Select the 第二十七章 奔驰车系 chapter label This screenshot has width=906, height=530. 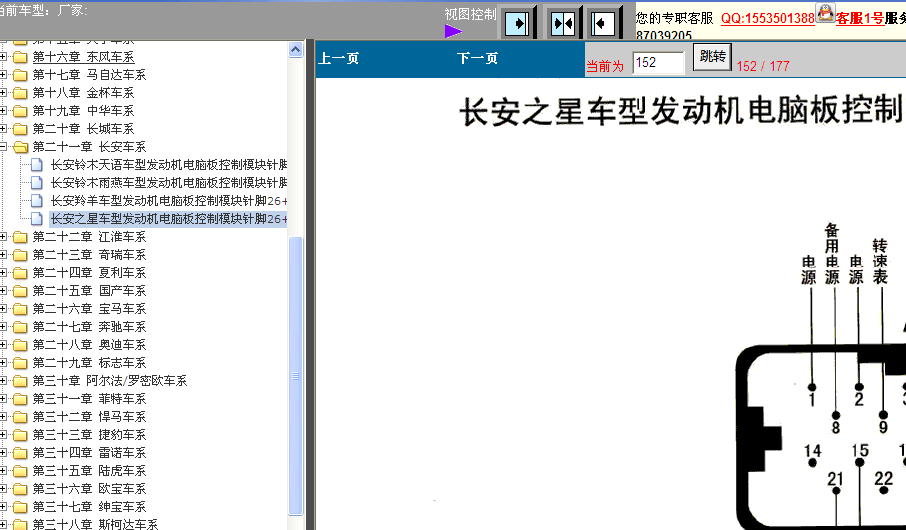(x=90, y=327)
